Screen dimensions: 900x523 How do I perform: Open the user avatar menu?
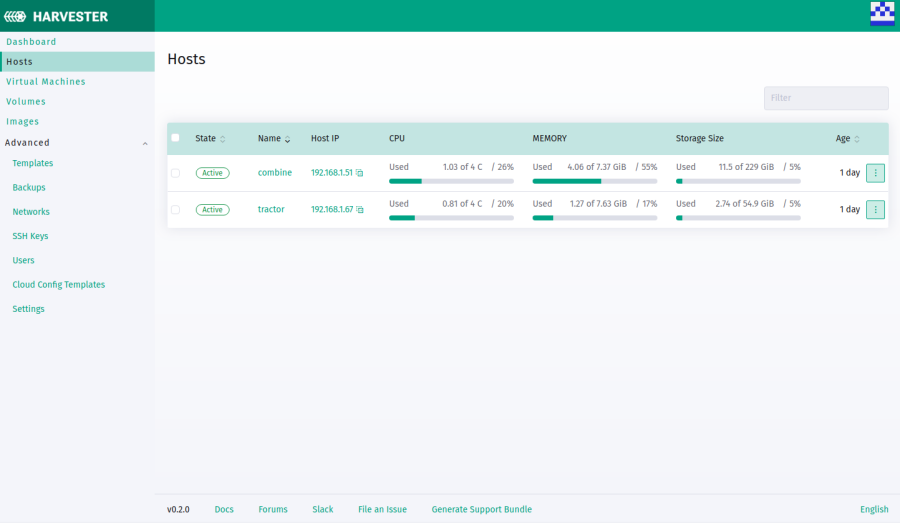point(882,14)
